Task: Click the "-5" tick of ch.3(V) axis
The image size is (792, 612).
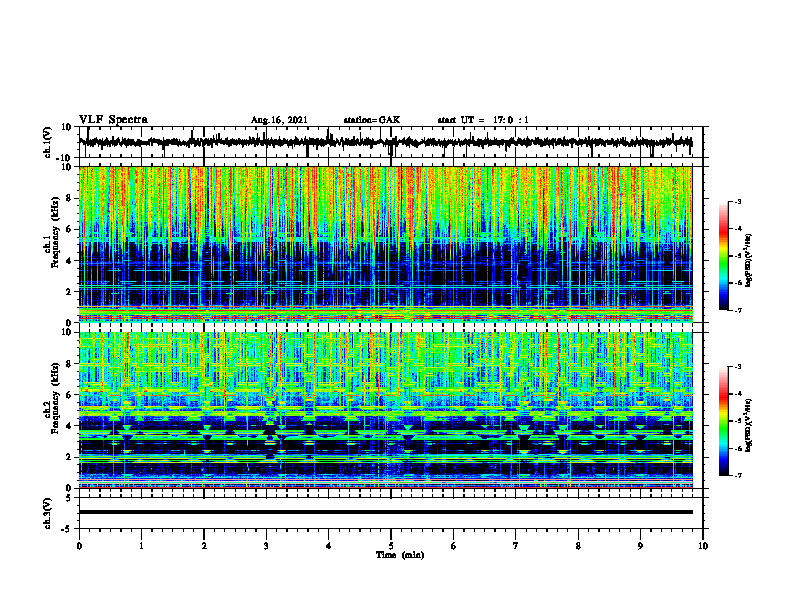Action: click(x=67, y=529)
